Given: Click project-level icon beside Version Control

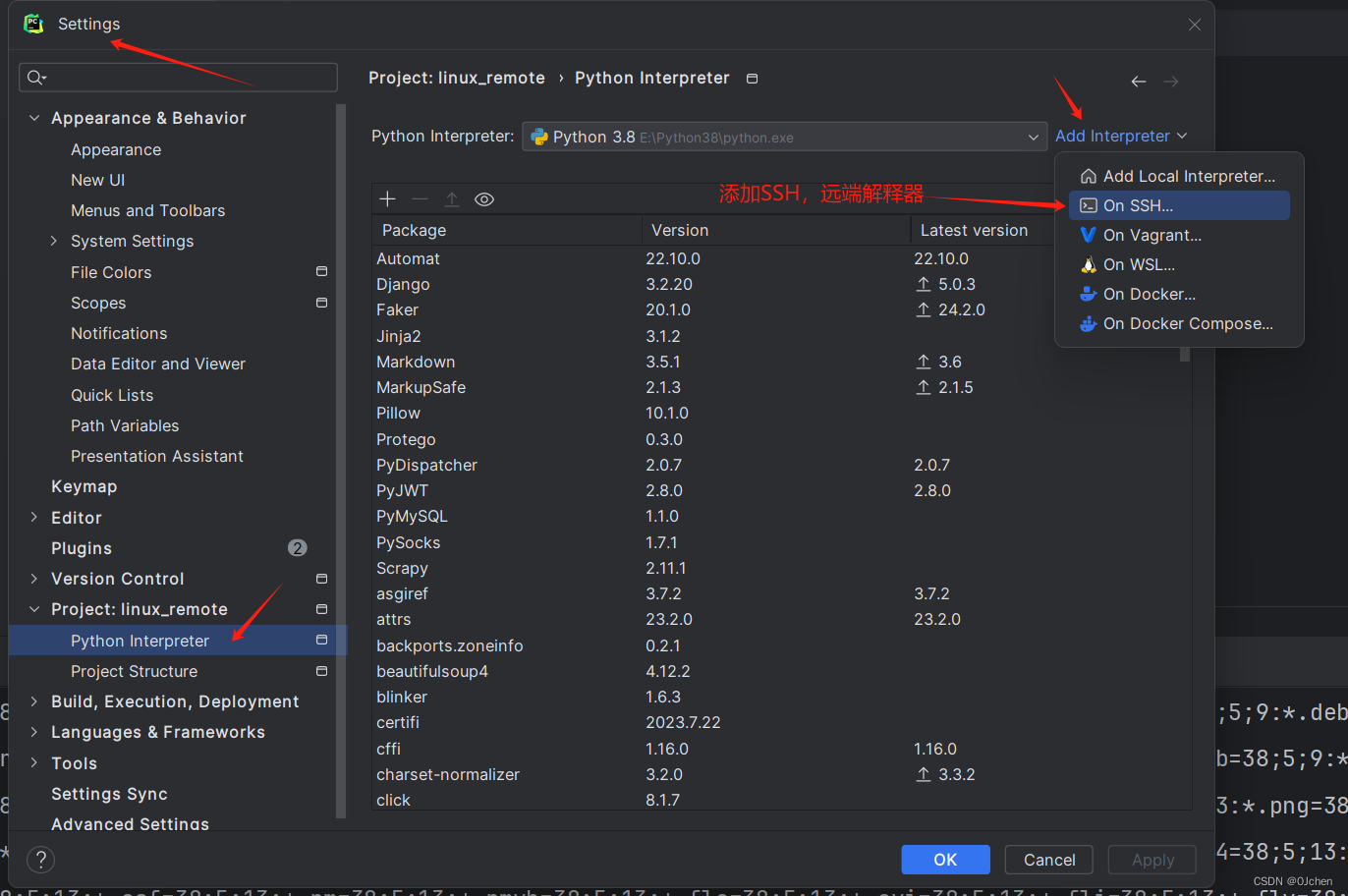Looking at the screenshot, I should tap(321, 579).
